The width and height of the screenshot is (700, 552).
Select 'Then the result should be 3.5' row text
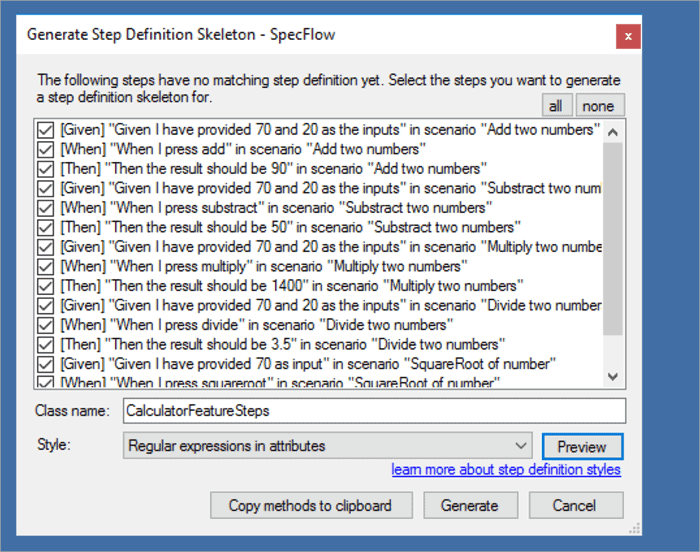[283, 345]
